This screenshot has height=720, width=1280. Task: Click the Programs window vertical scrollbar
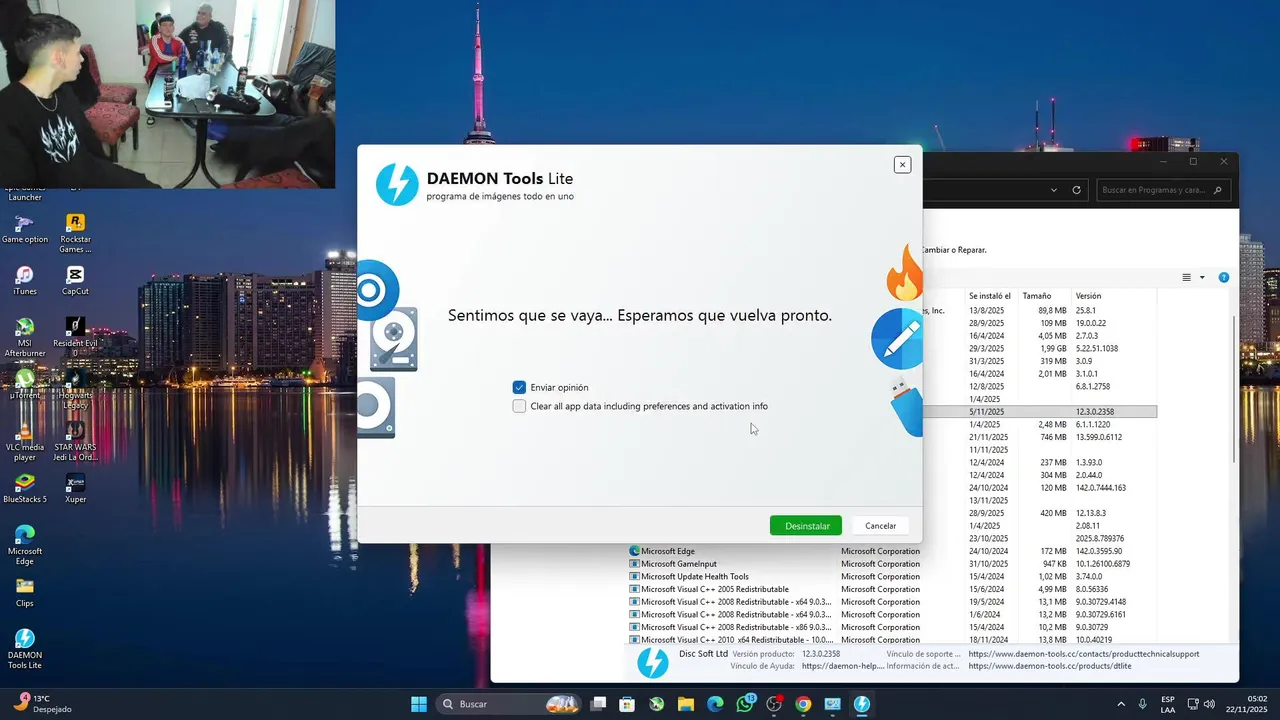coord(1234,390)
